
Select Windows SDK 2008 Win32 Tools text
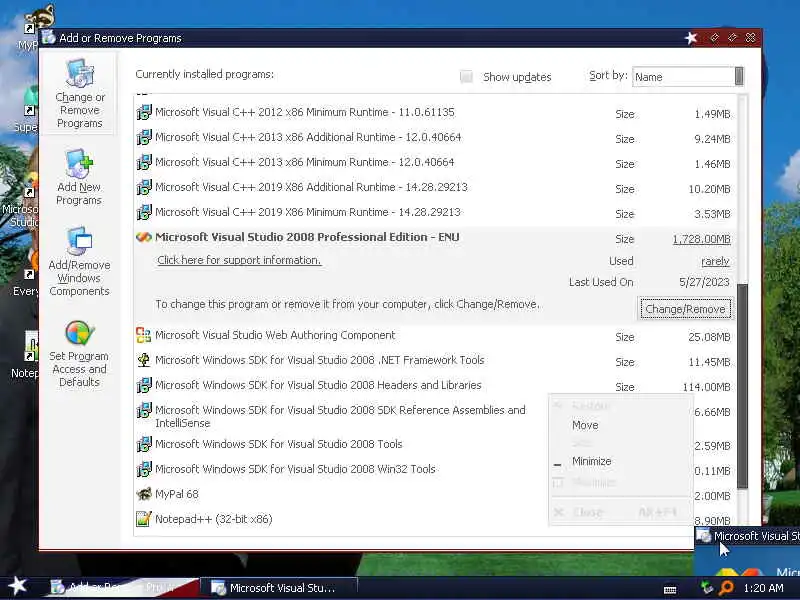click(295, 469)
